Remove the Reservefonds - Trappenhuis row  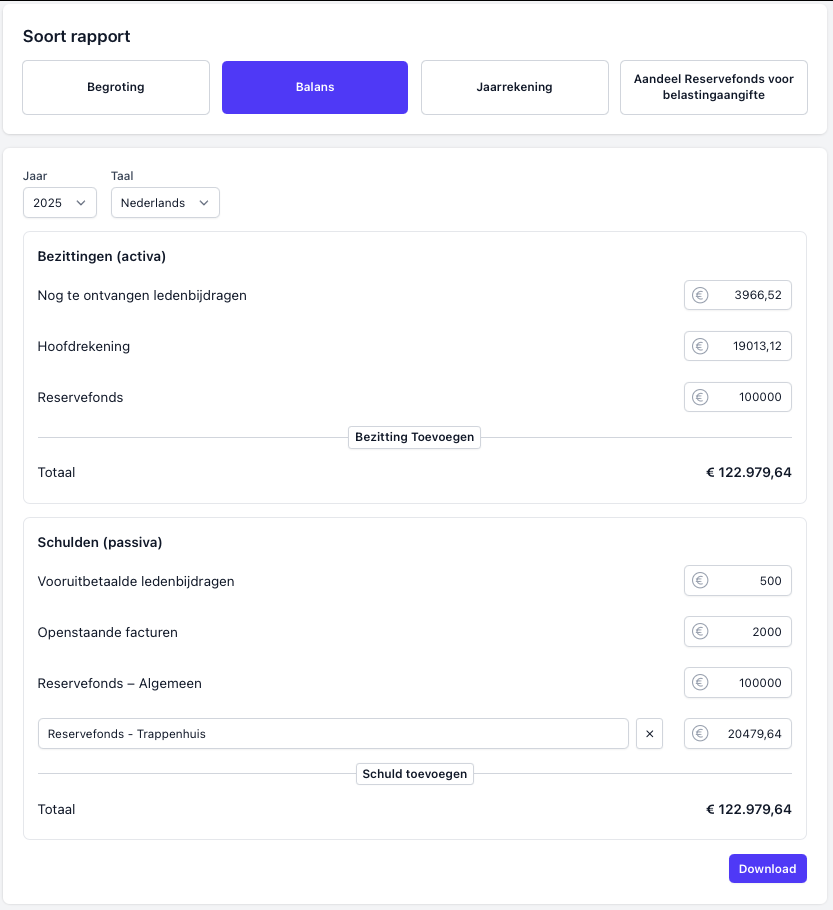[649, 734]
